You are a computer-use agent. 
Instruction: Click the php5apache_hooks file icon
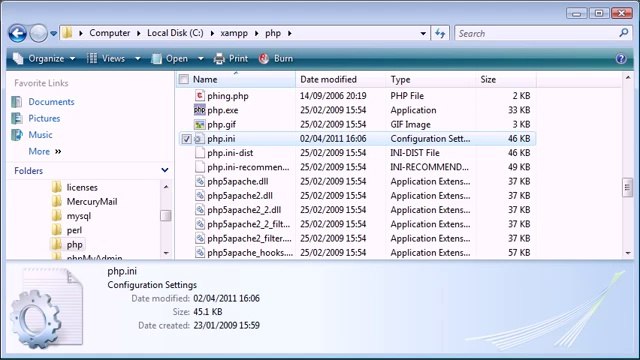coord(200,253)
